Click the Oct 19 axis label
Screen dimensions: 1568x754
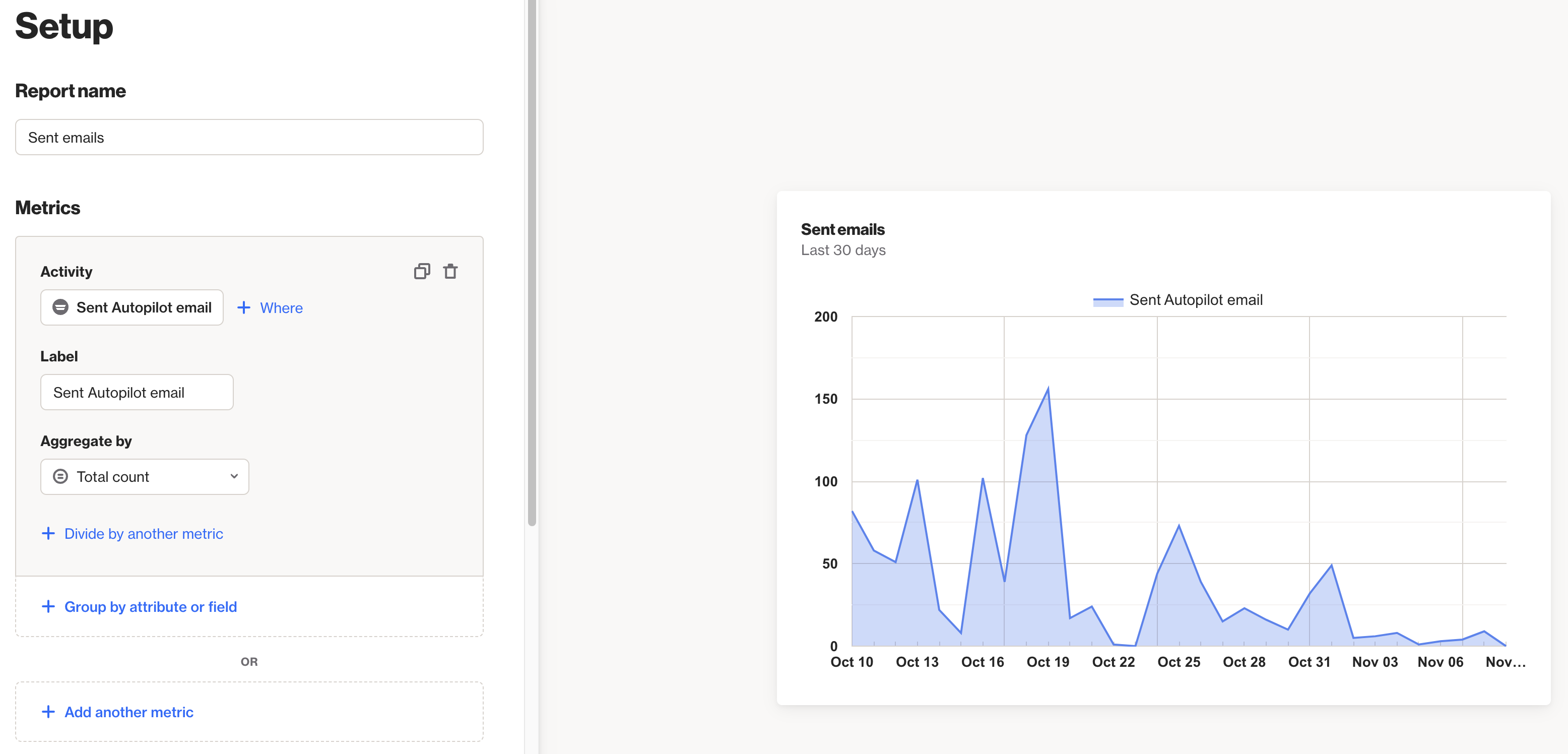pyautogui.click(x=1048, y=662)
